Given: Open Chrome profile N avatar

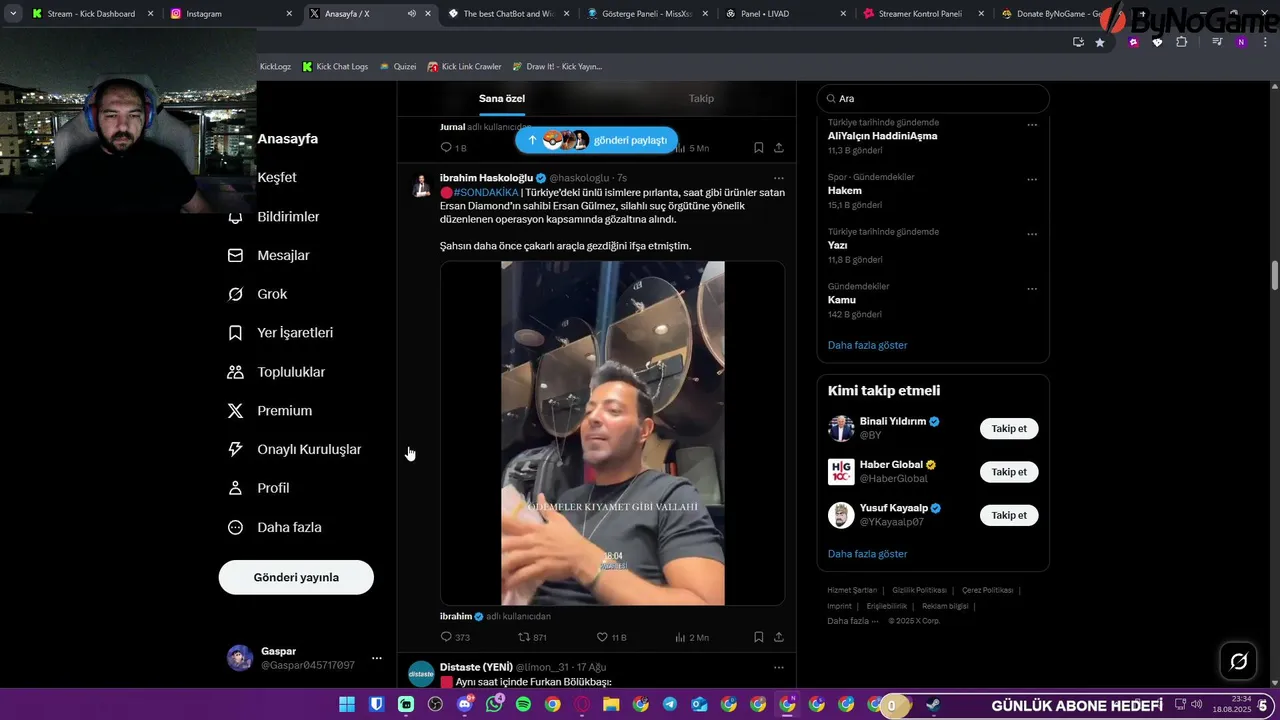Looking at the screenshot, I should (x=1241, y=42).
